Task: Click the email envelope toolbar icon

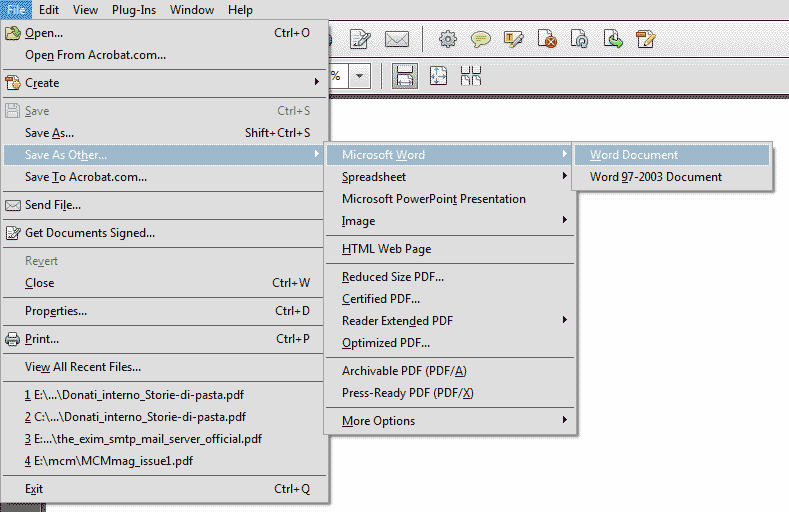Action: tap(397, 39)
